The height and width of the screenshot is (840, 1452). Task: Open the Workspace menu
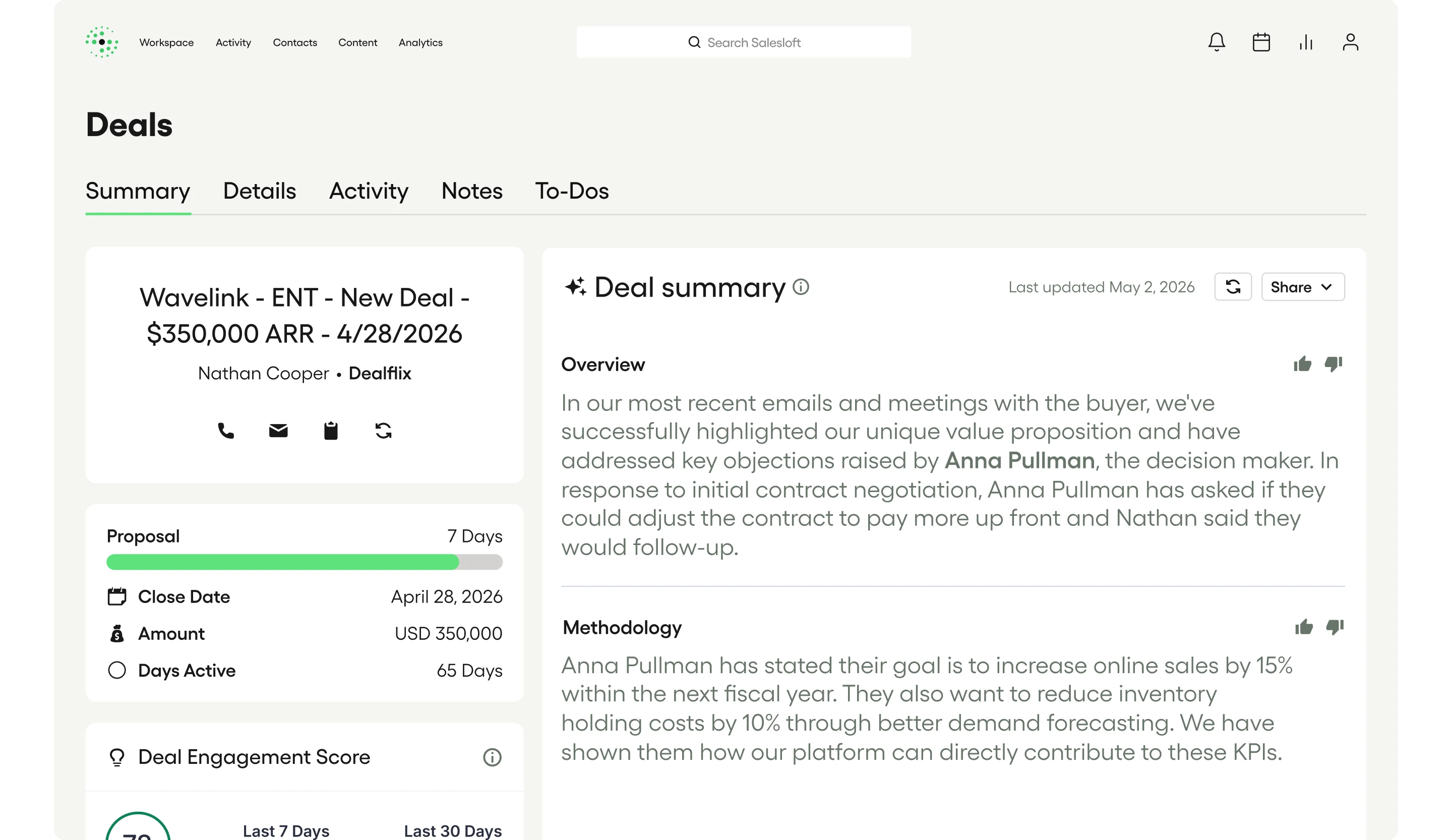tap(166, 43)
